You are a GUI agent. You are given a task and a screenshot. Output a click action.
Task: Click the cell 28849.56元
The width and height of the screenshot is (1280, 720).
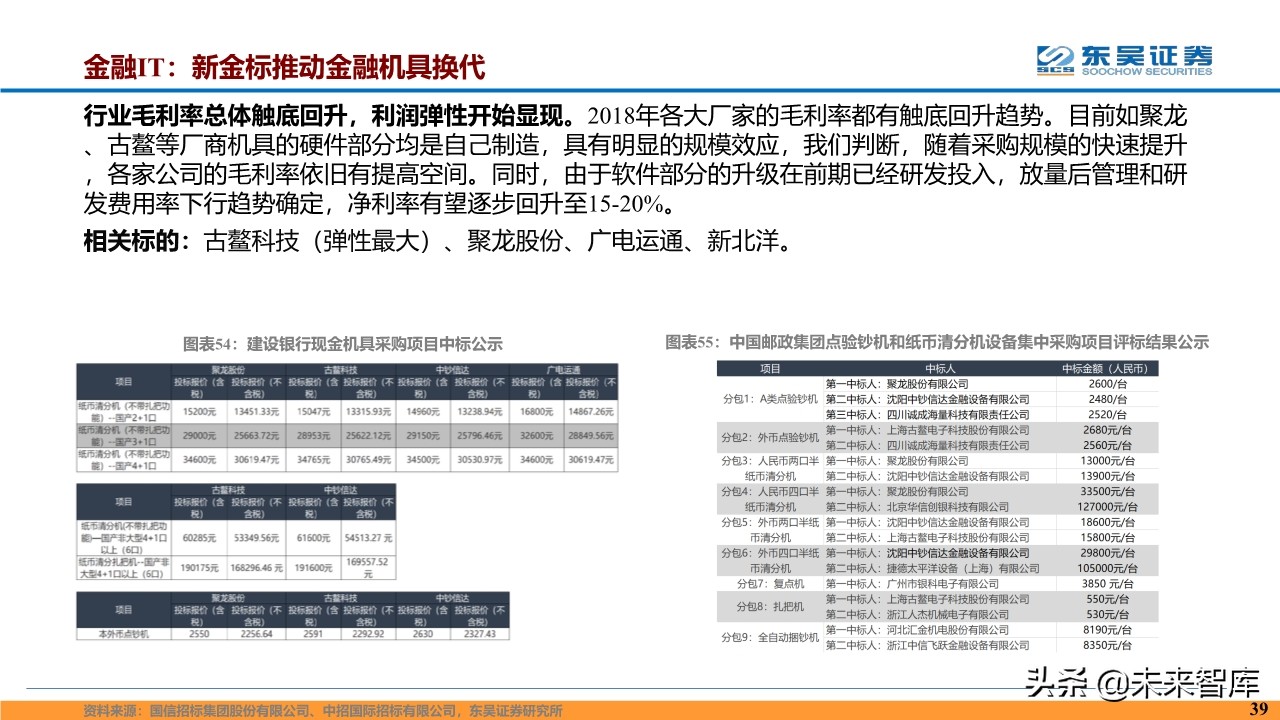pos(591,436)
